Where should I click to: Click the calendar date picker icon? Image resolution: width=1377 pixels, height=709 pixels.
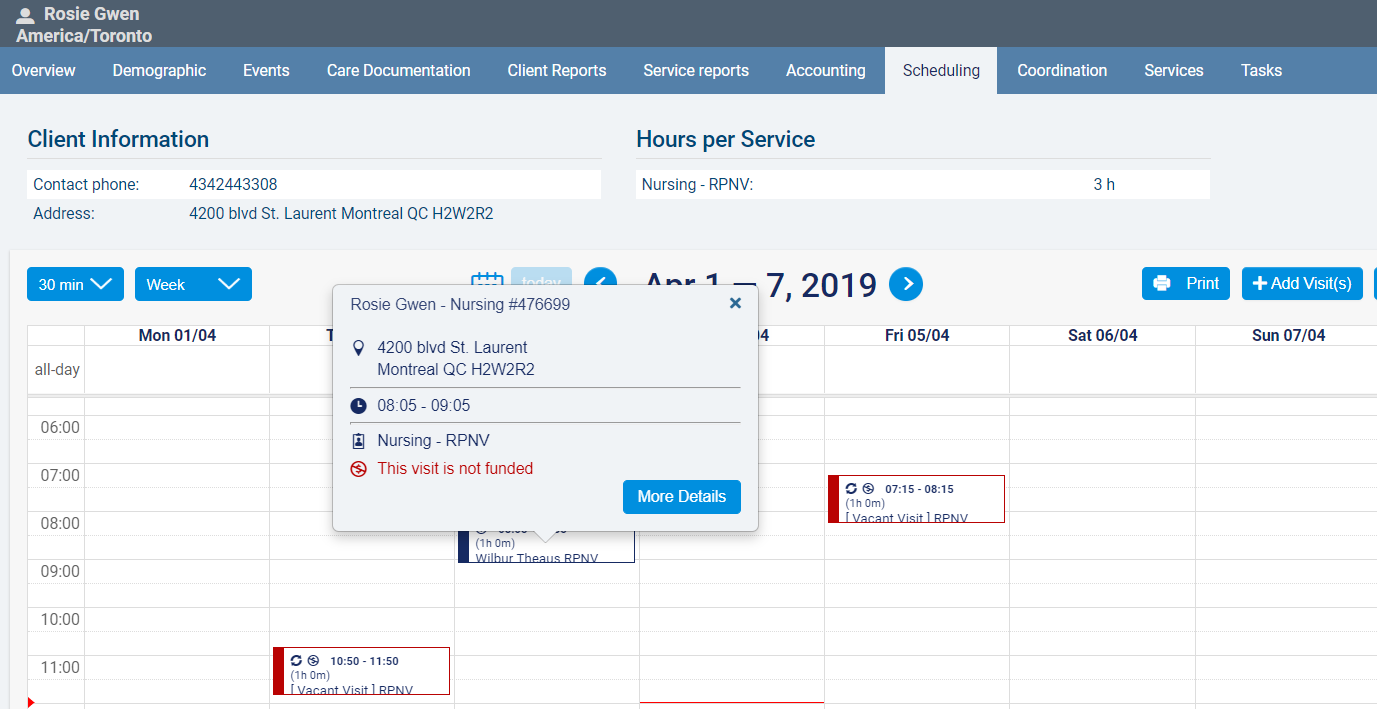(x=486, y=284)
